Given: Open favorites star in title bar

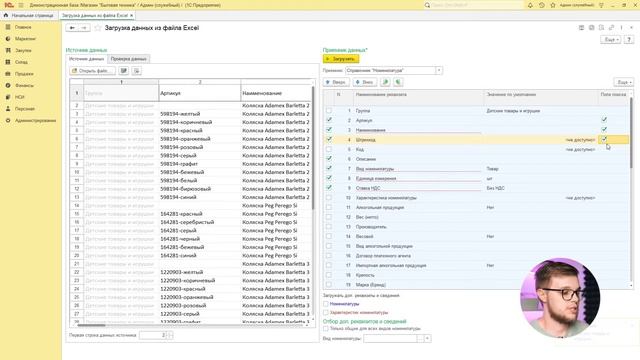Looking at the screenshot, I should click(x=553, y=5).
